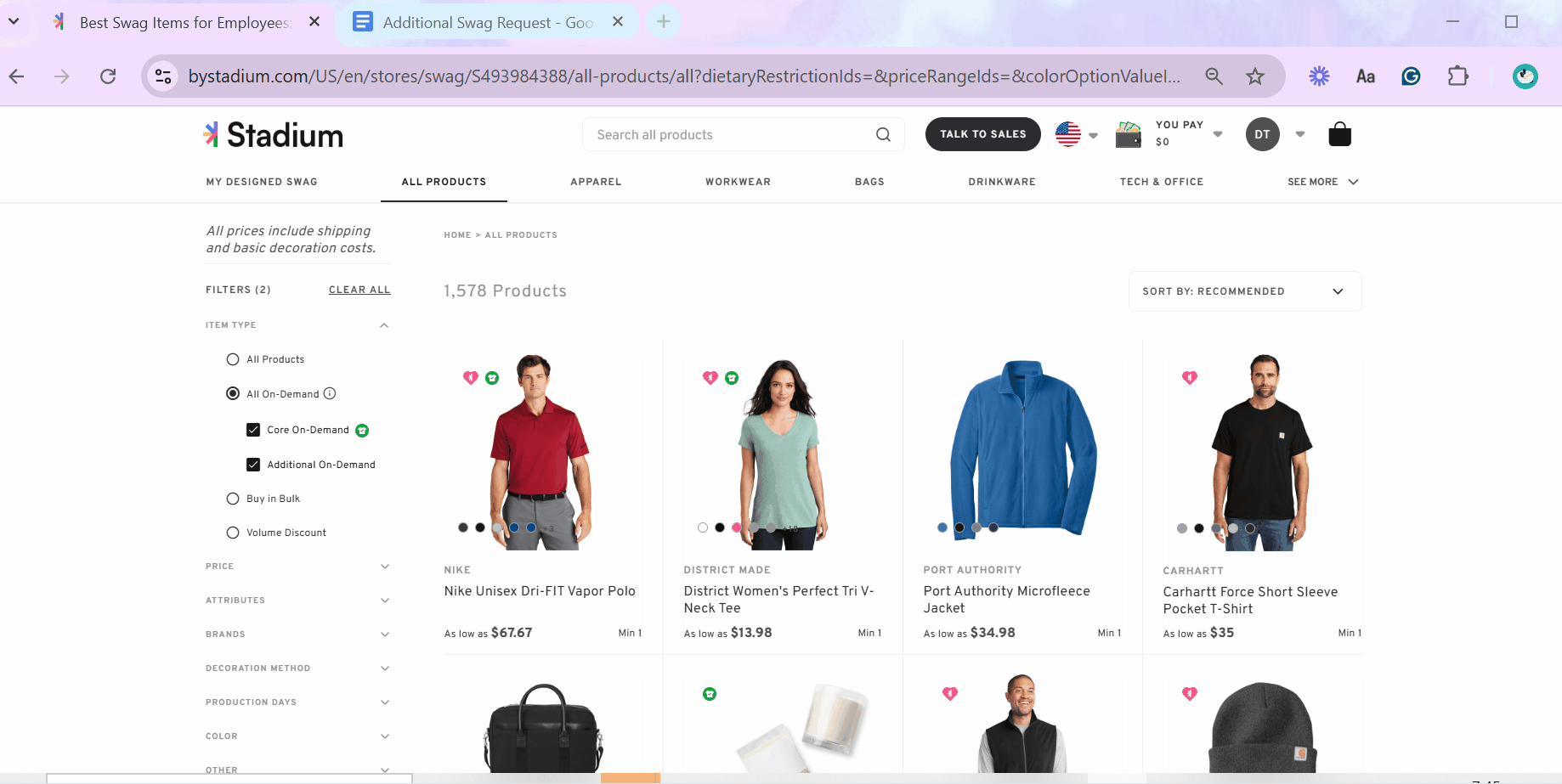Click the US flag country icon
Image resolution: width=1562 pixels, height=784 pixels.
1067,134
